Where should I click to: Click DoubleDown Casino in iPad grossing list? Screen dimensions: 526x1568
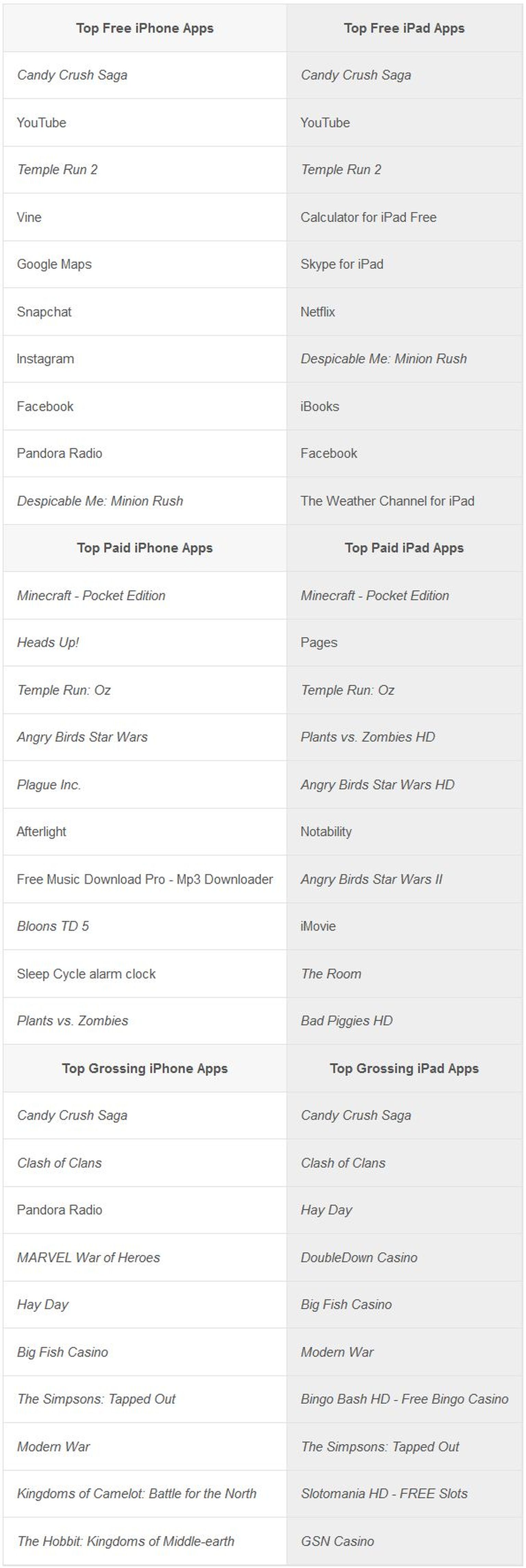pos(359,1257)
